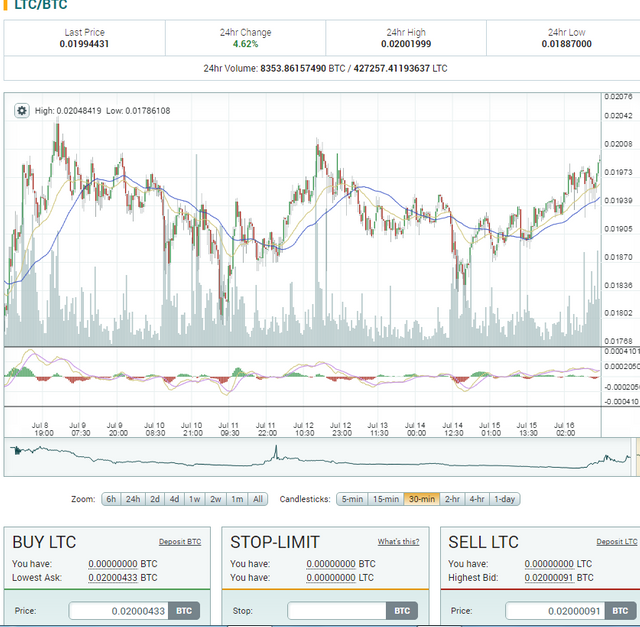Screen dimensions: 640x627
Task: Set chart zoom to 24h
Action: pos(133,499)
